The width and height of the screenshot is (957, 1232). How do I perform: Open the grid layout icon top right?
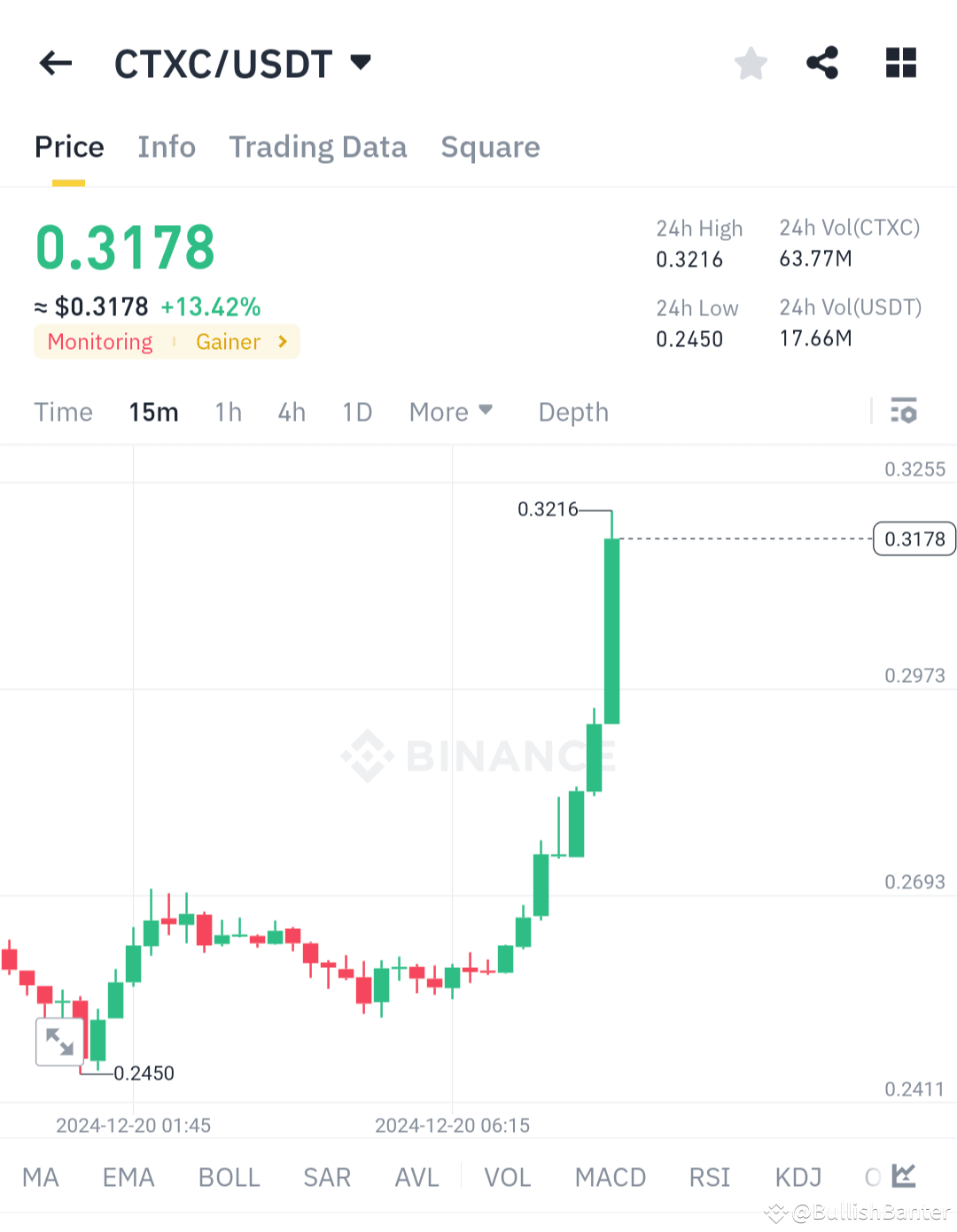pos(901,63)
